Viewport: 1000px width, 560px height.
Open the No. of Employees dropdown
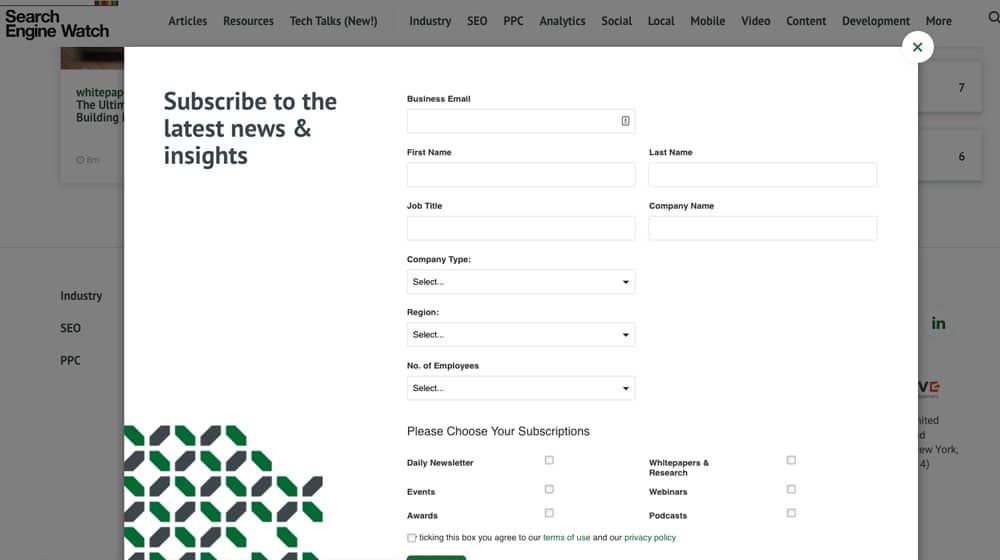point(521,388)
